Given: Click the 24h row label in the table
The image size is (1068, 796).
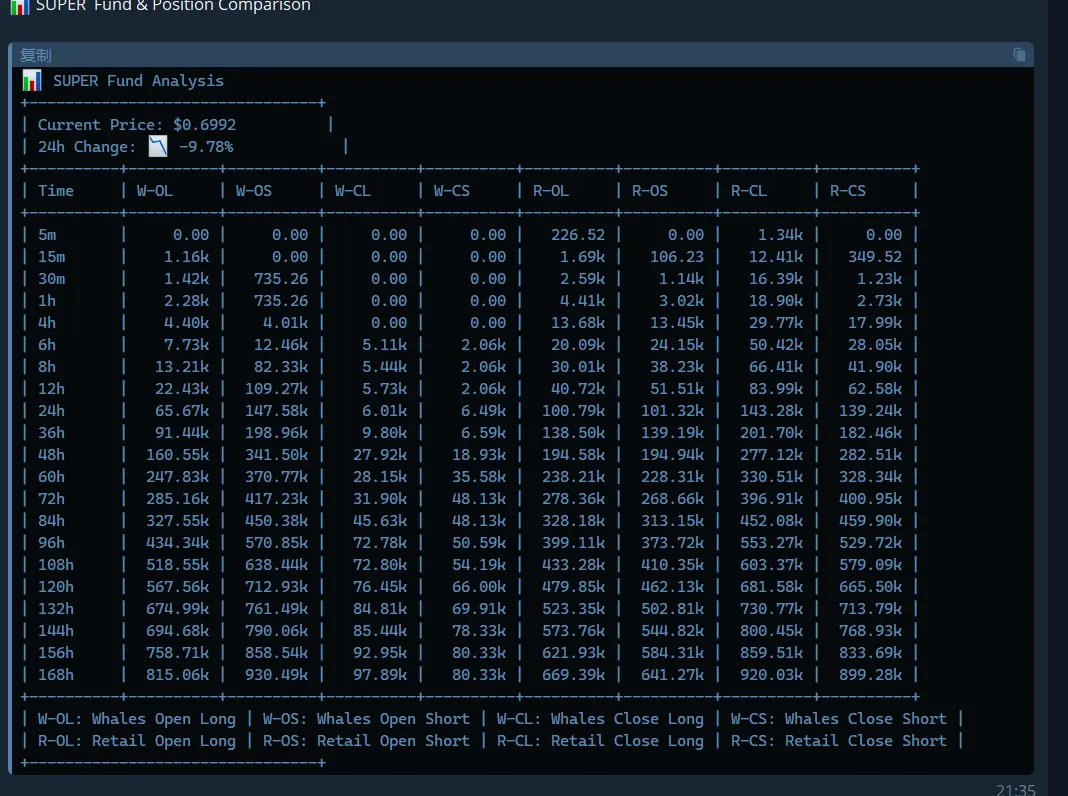Looking at the screenshot, I should [x=52, y=411].
